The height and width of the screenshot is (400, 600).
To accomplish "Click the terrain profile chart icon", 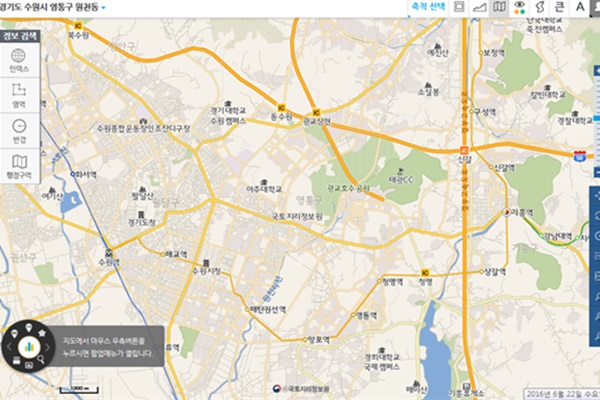I will (479, 7).
